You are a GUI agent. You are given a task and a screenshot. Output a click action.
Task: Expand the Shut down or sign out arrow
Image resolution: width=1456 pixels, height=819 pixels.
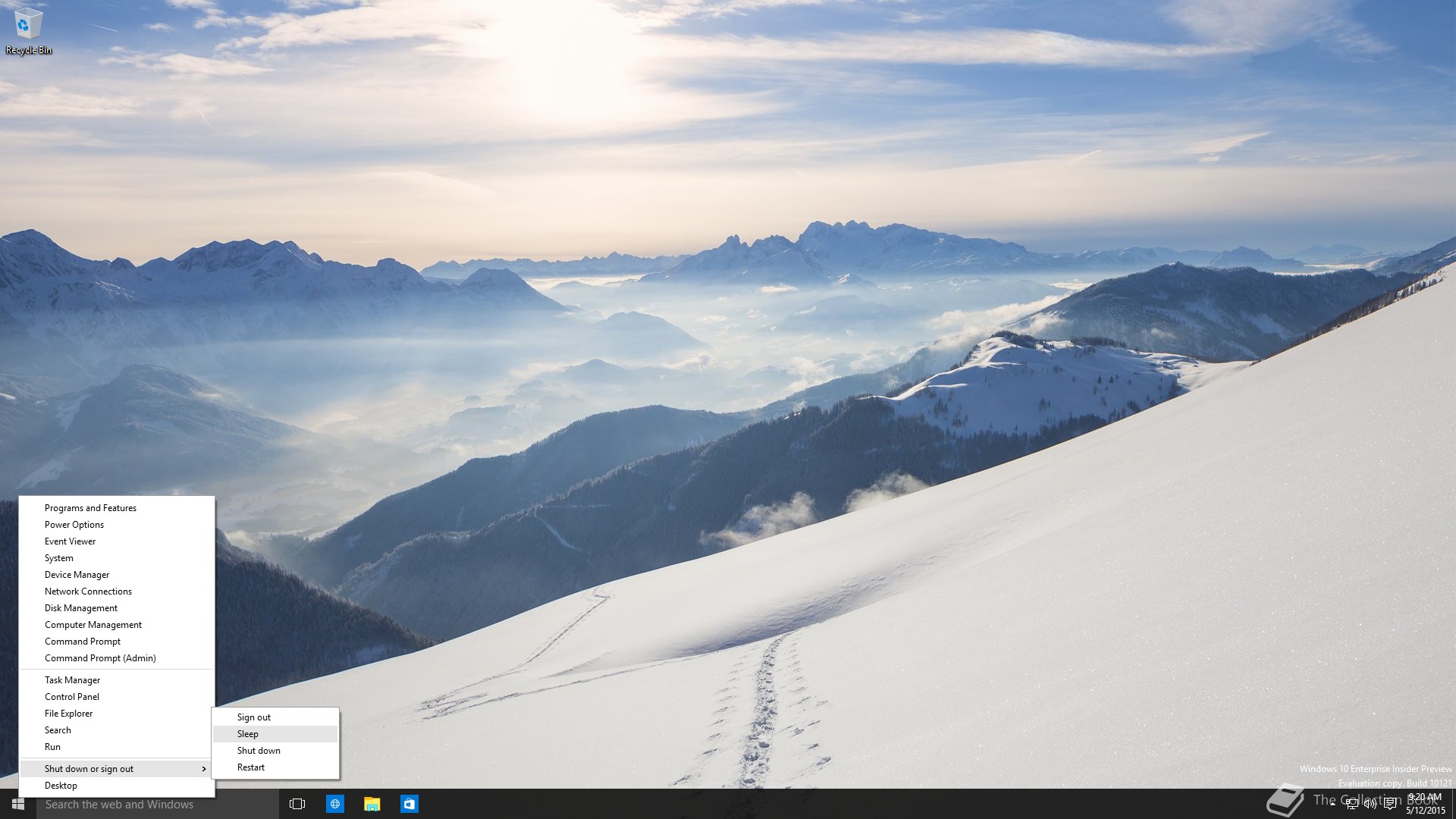[204, 769]
